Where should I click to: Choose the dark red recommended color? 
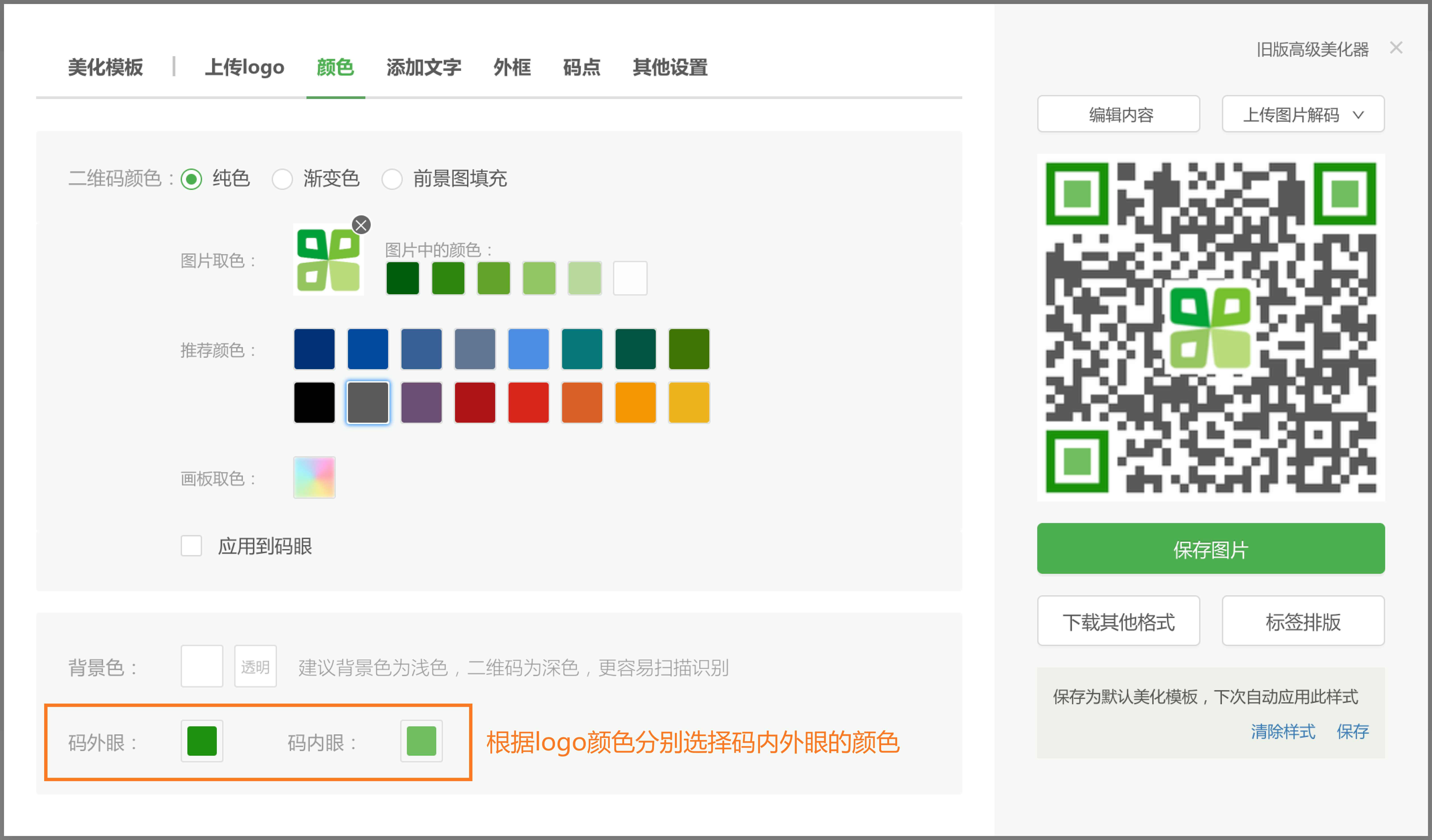(475, 403)
